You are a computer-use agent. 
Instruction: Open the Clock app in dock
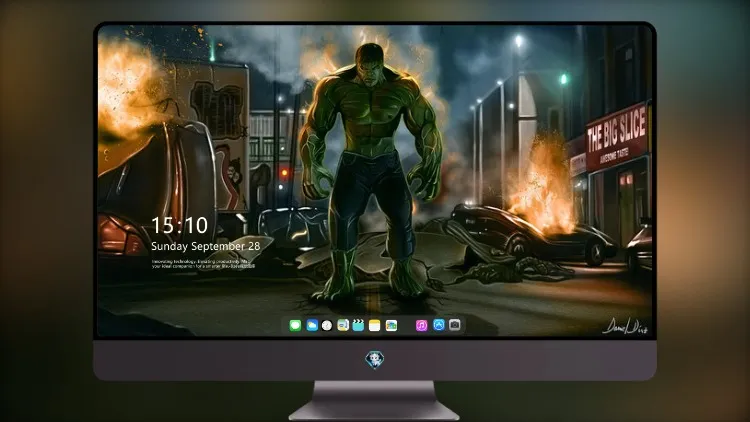pos(327,326)
